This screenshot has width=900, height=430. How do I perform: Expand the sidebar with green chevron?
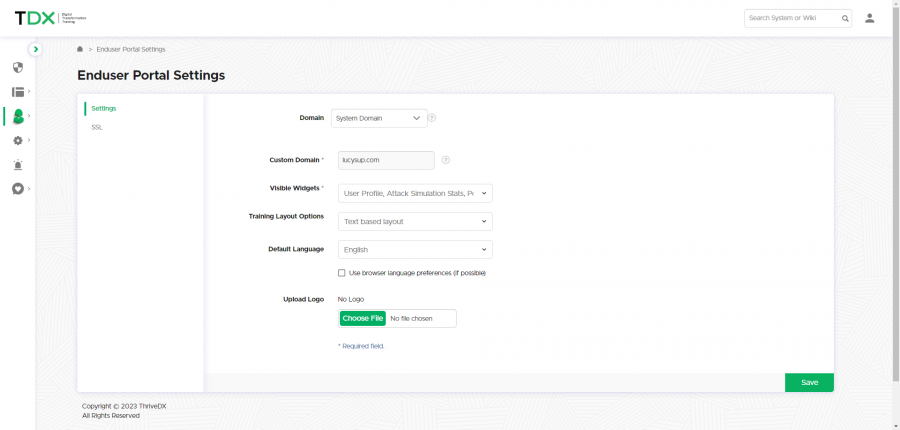pos(36,49)
